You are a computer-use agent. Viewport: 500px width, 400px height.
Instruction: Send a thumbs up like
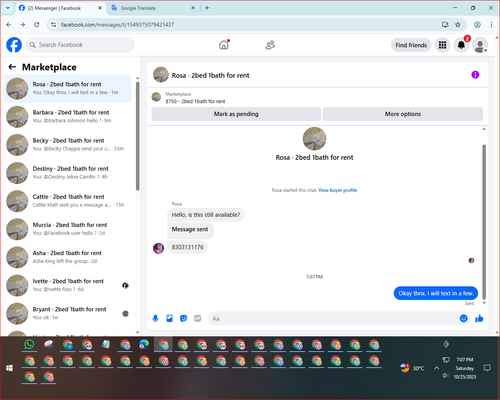[479, 318]
